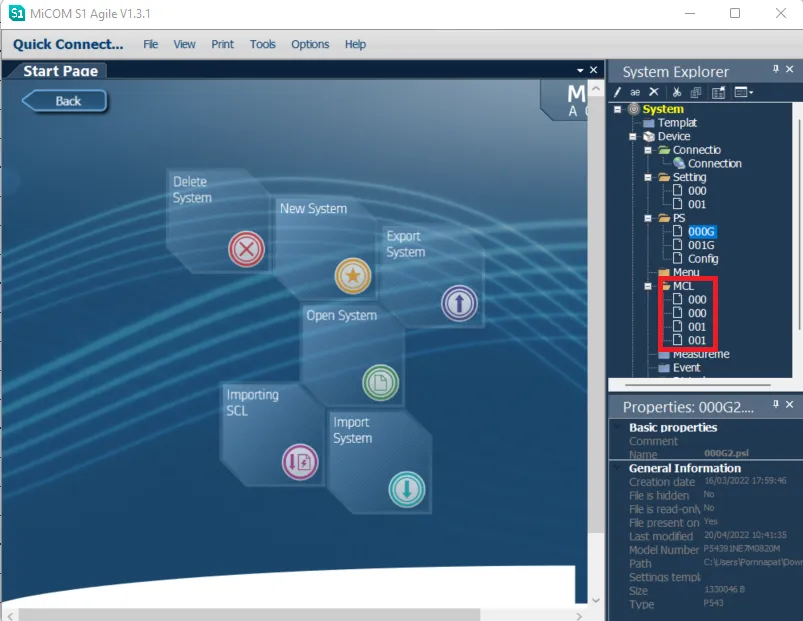This screenshot has width=803, height=621.
Task: Select the Config file under PS
Action: click(x=703, y=259)
